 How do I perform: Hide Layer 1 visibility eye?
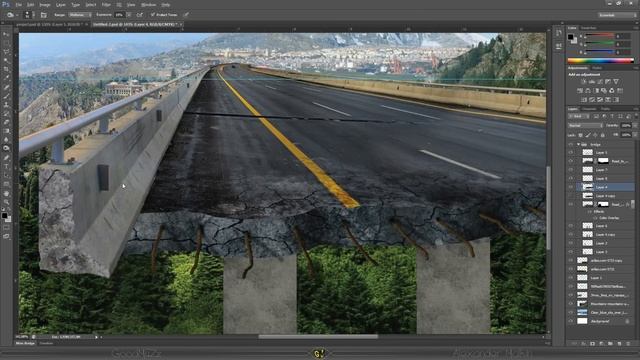pos(571,278)
